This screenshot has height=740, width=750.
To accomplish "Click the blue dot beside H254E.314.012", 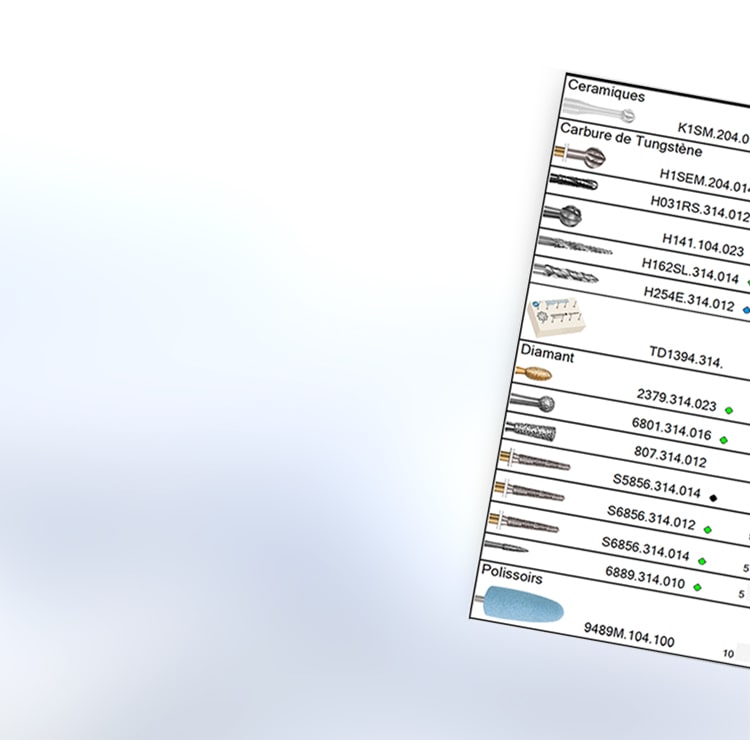I will pyautogui.click(x=746, y=310).
